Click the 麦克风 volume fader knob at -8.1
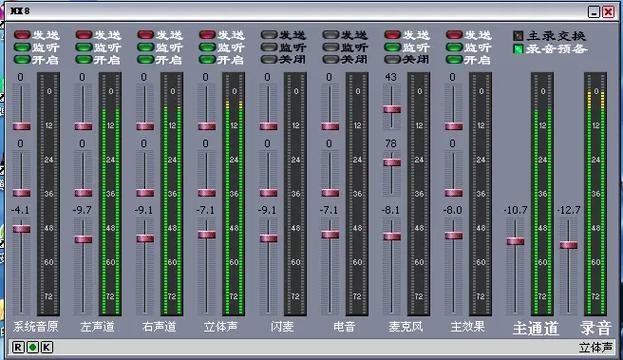 coord(392,236)
